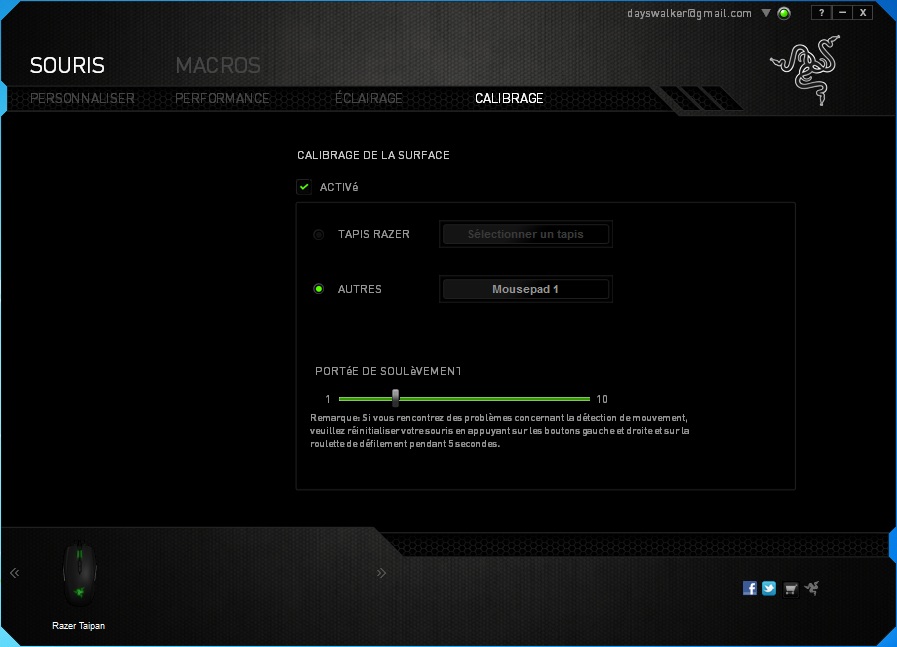Click the small Razer logo icon beside the cart
897x647 pixels.
pos(812,588)
